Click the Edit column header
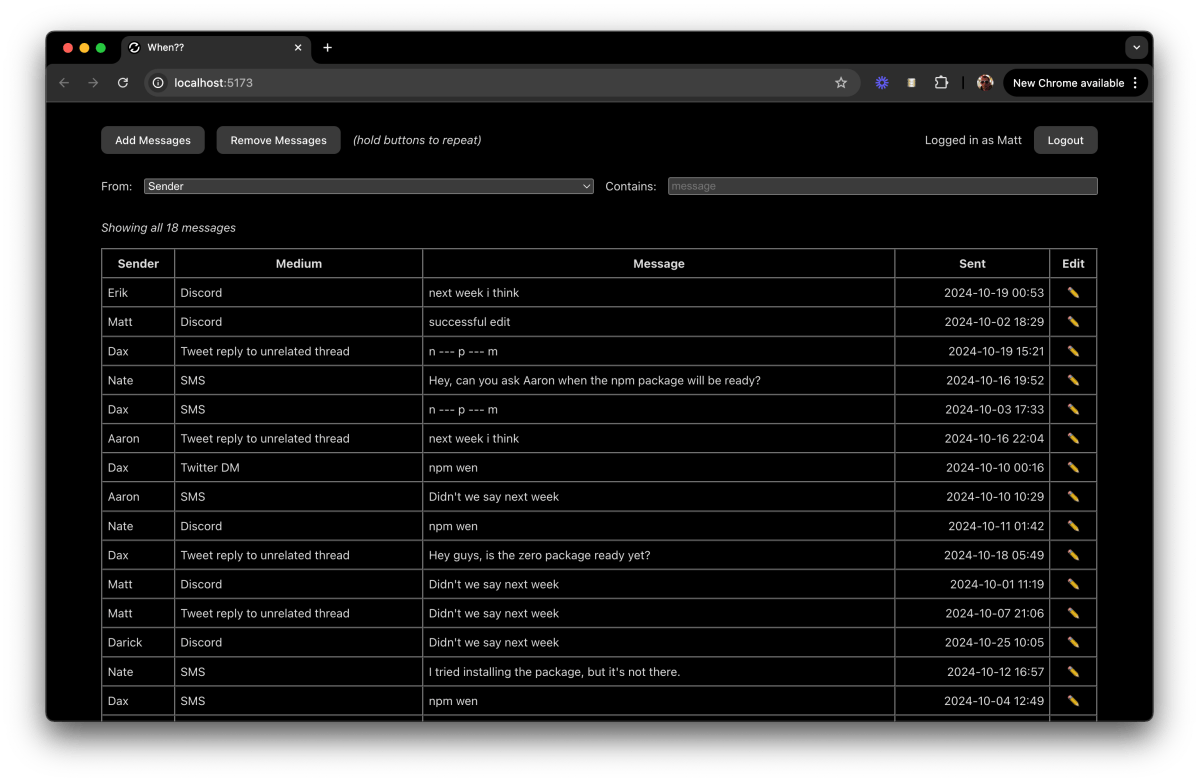 point(1073,263)
